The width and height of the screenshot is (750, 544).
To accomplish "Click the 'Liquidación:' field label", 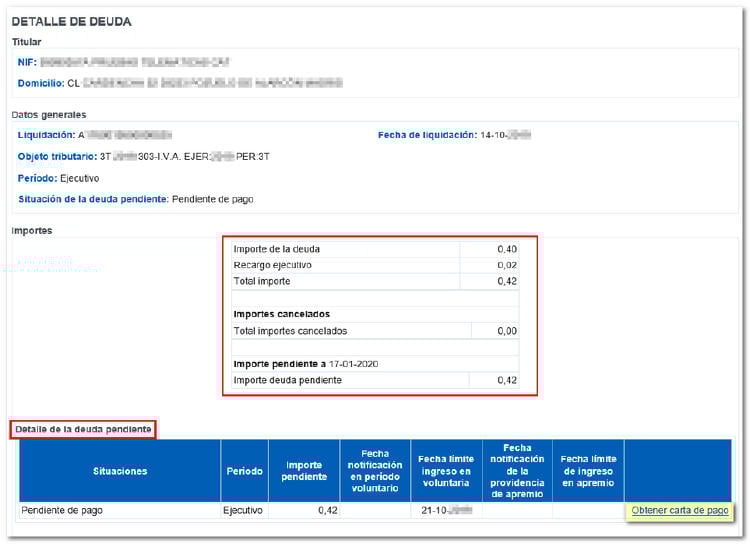I will point(46,135).
